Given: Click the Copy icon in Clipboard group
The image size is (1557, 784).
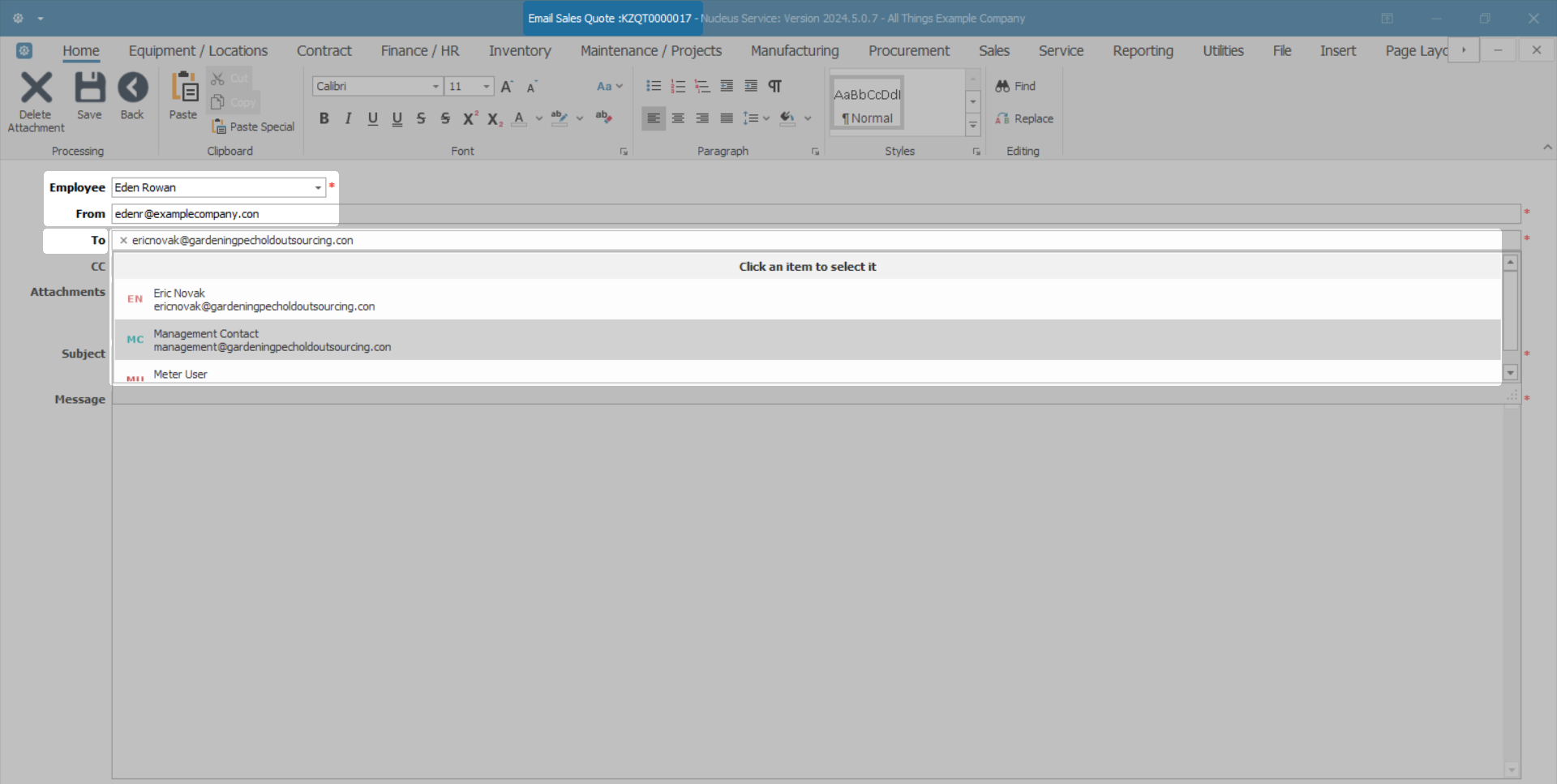Looking at the screenshot, I should coord(217,102).
